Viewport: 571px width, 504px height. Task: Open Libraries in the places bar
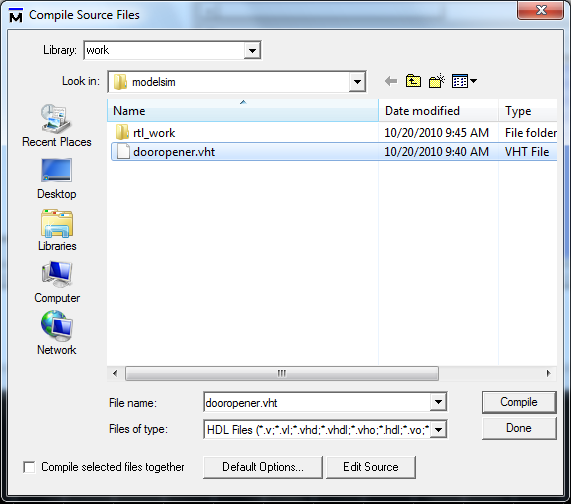[x=57, y=231]
